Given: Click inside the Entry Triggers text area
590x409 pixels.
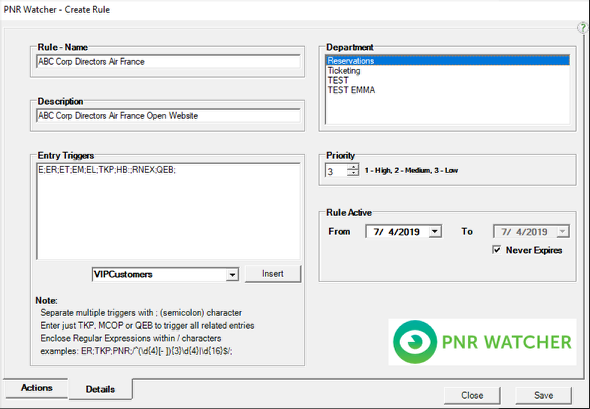Looking at the screenshot, I should (168, 211).
